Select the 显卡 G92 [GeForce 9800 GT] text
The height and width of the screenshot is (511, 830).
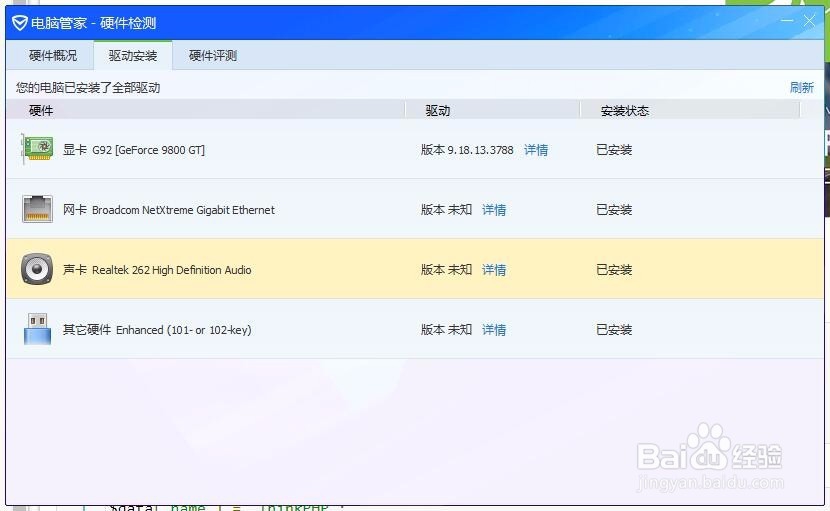134,150
